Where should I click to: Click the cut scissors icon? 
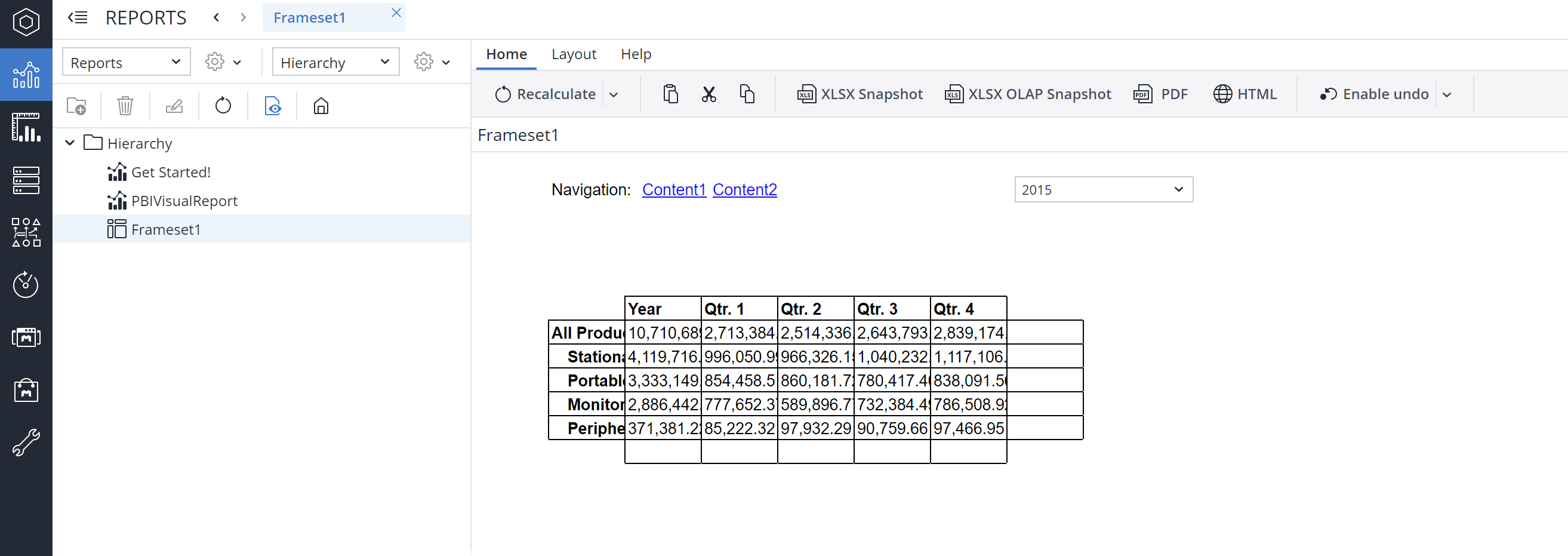708,94
